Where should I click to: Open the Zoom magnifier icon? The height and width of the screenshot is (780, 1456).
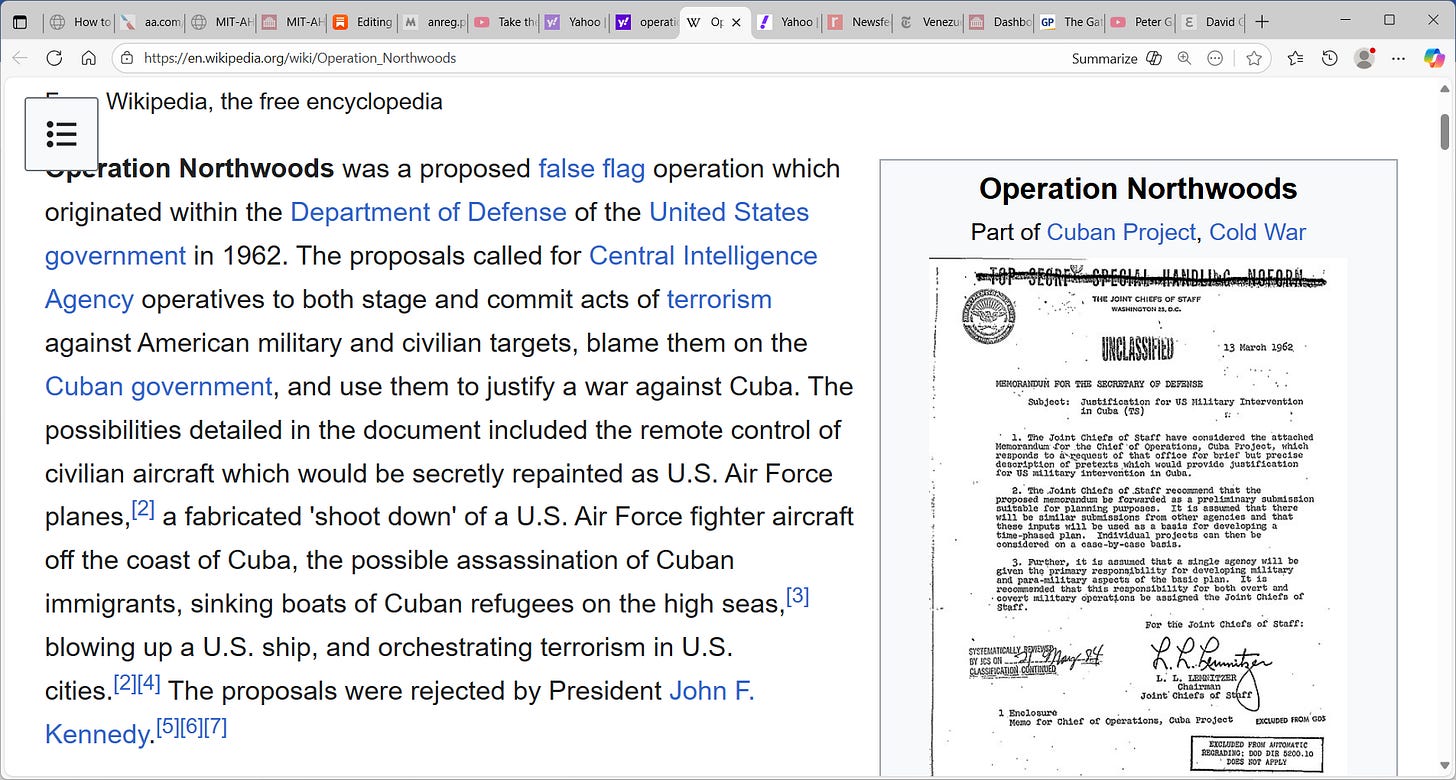[x=1184, y=58]
